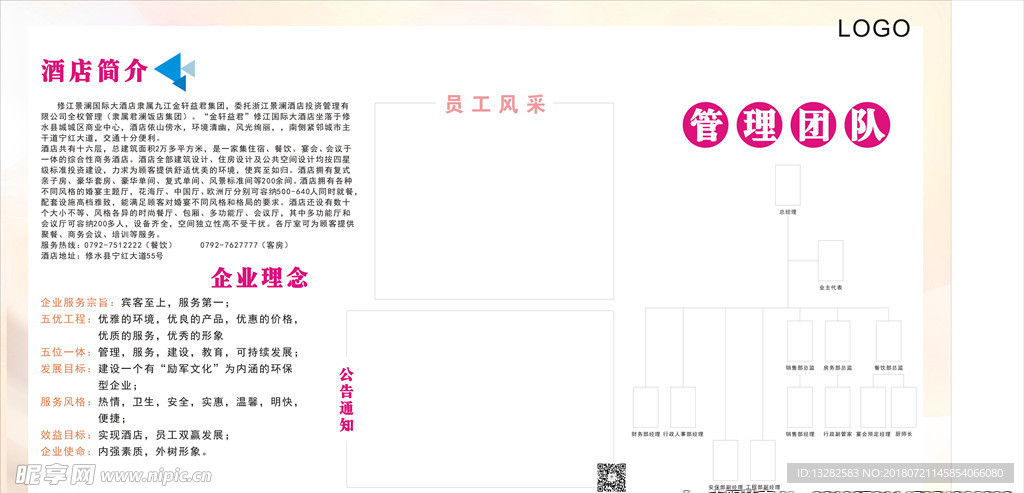This screenshot has height=493, width=1024.
Task: Click the label 五优工程：
Action: 68,319
